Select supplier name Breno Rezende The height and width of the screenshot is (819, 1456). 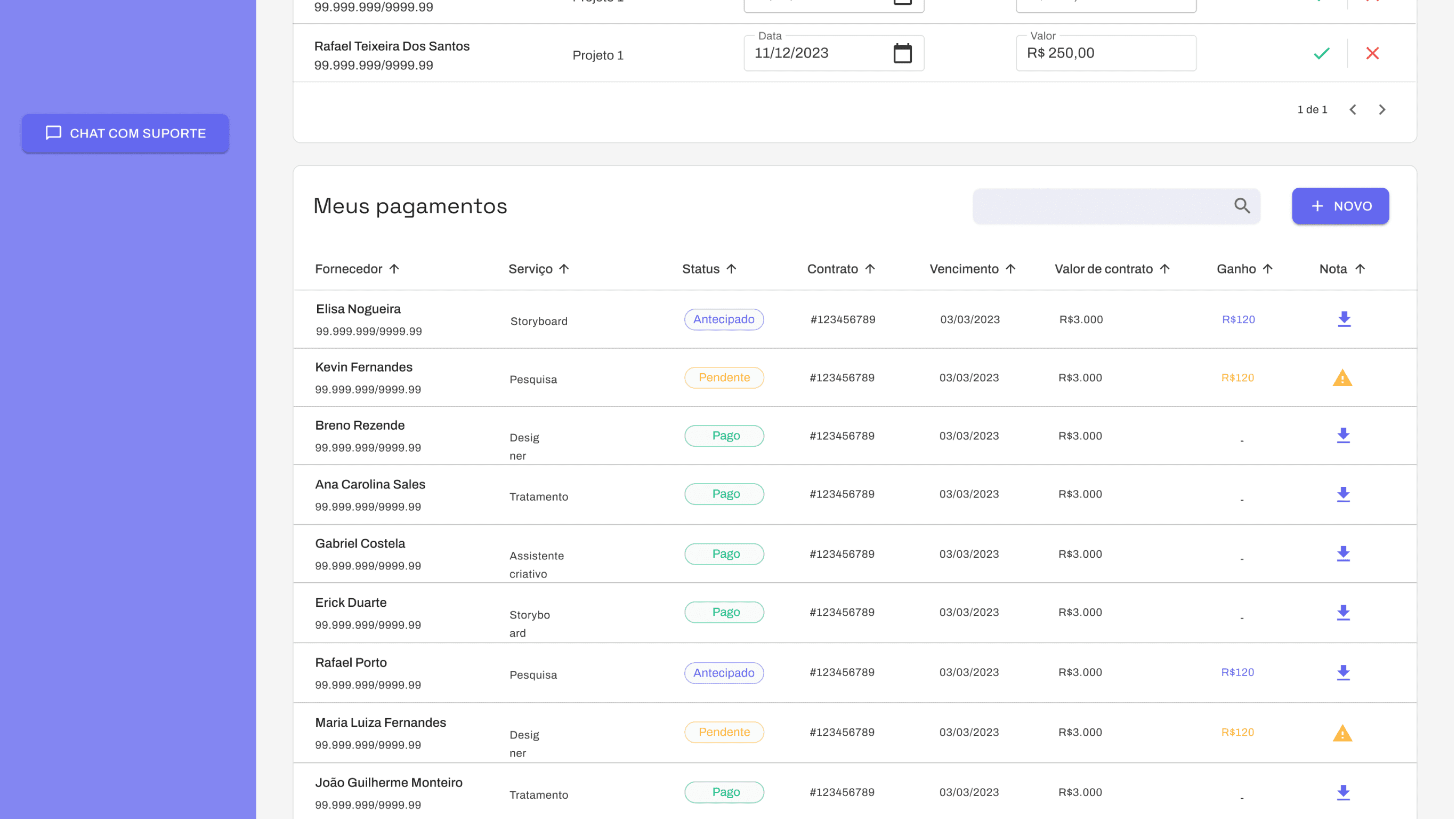[x=360, y=426]
